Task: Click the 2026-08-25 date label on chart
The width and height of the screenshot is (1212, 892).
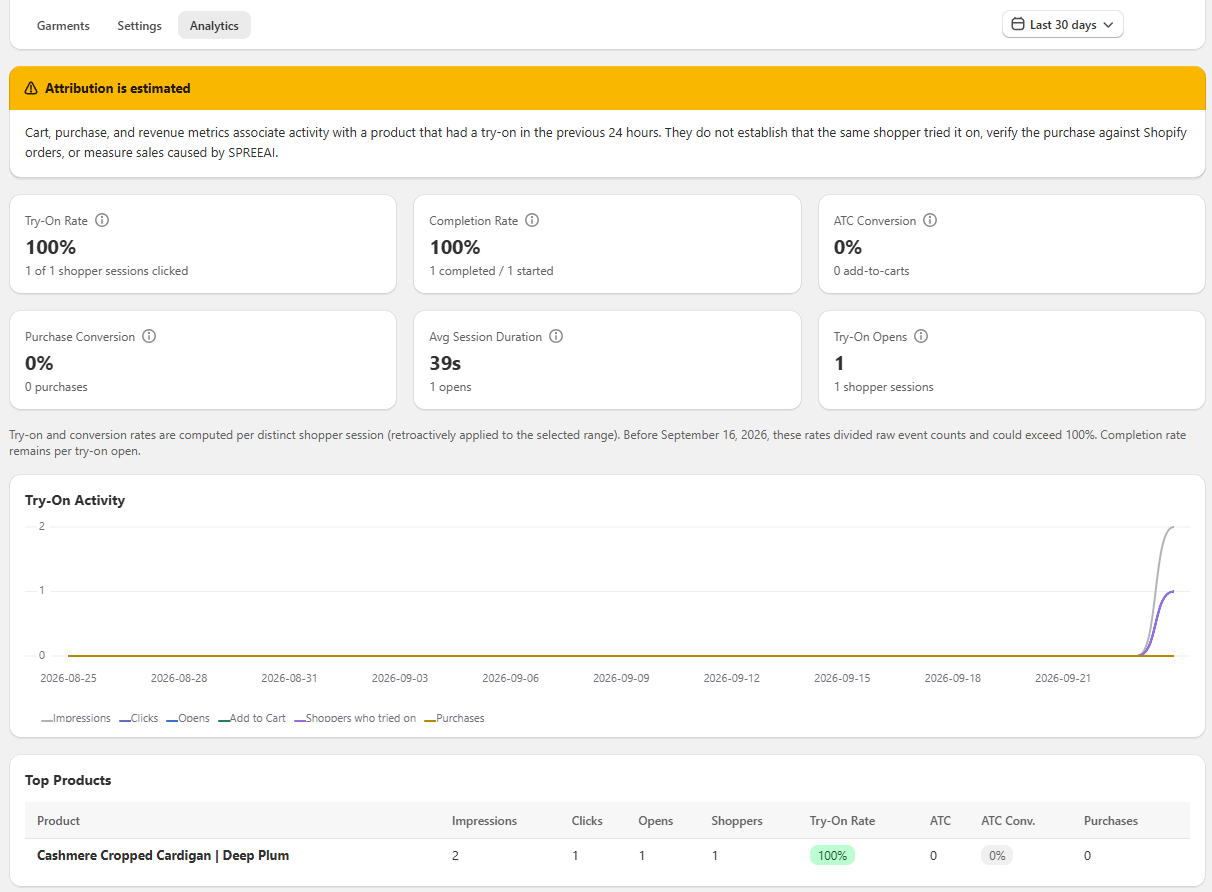Action: [68, 678]
